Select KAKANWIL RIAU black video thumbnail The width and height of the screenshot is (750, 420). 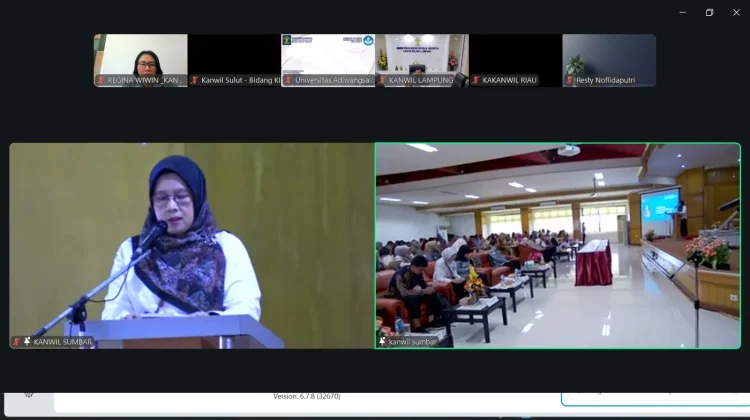[516, 60]
